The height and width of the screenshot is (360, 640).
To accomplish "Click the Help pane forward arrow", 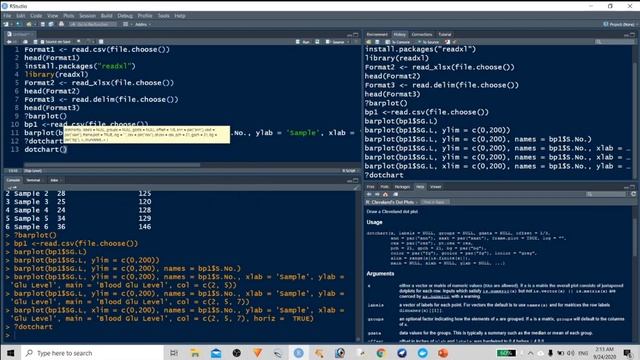I will click(x=377, y=194).
